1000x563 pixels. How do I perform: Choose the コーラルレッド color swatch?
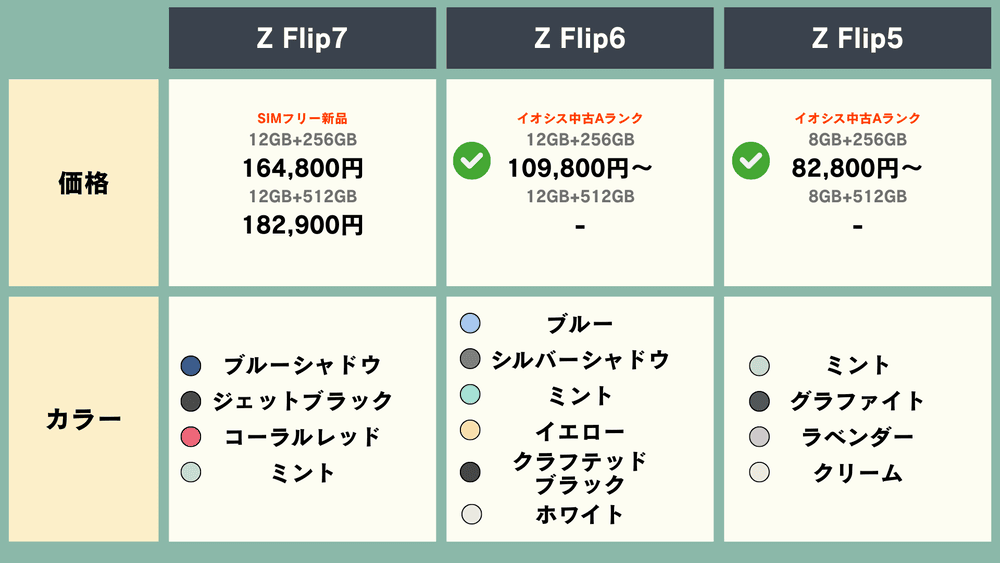coord(192,437)
